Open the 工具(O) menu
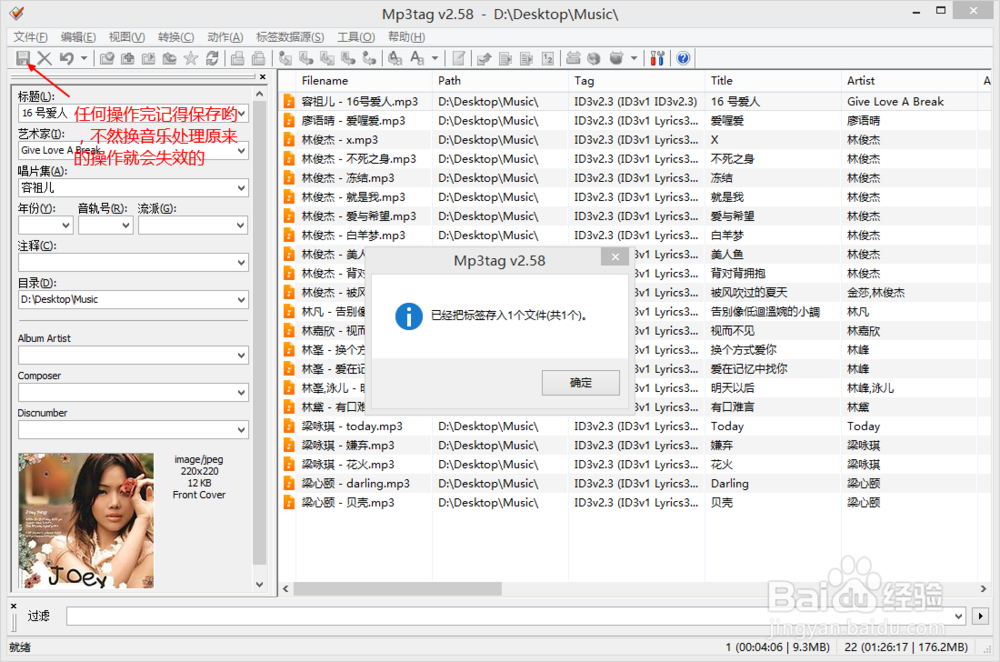 click(x=356, y=37)
